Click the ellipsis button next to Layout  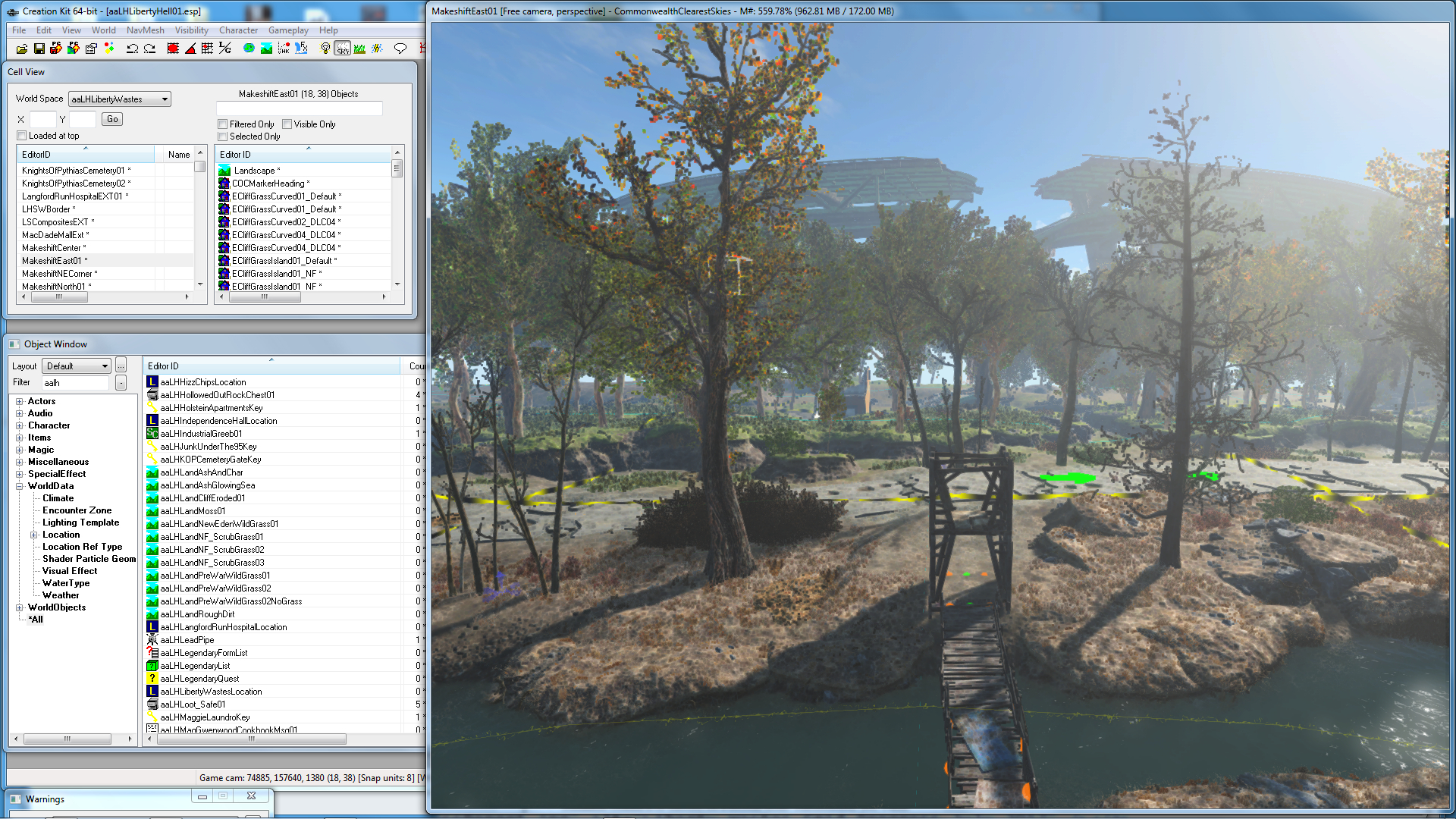121,366
